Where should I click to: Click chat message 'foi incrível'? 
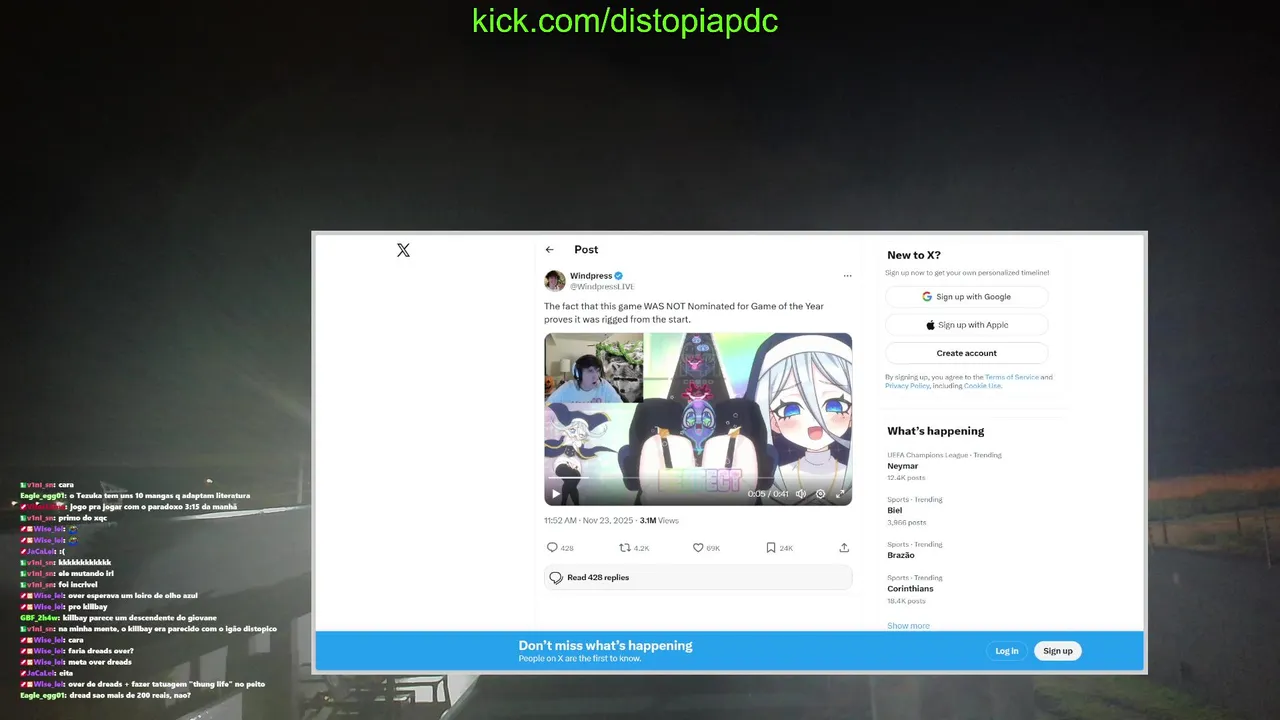click(x=78, y=585)
